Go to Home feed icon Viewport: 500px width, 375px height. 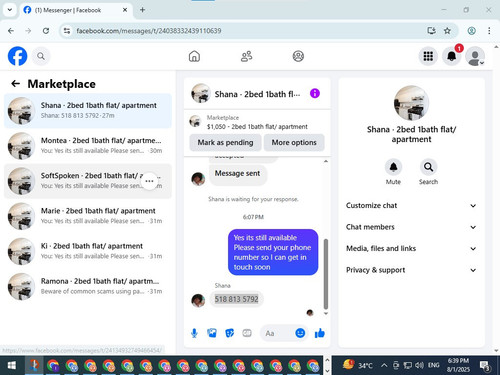tap(194, 56)
